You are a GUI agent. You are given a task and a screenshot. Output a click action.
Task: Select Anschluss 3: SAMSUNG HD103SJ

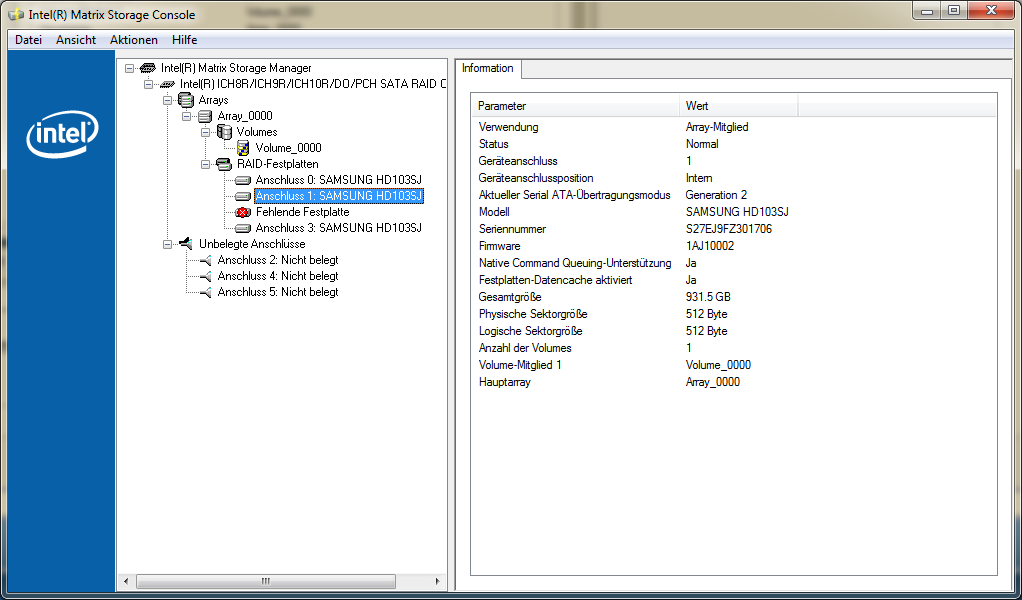pos(338,228)
